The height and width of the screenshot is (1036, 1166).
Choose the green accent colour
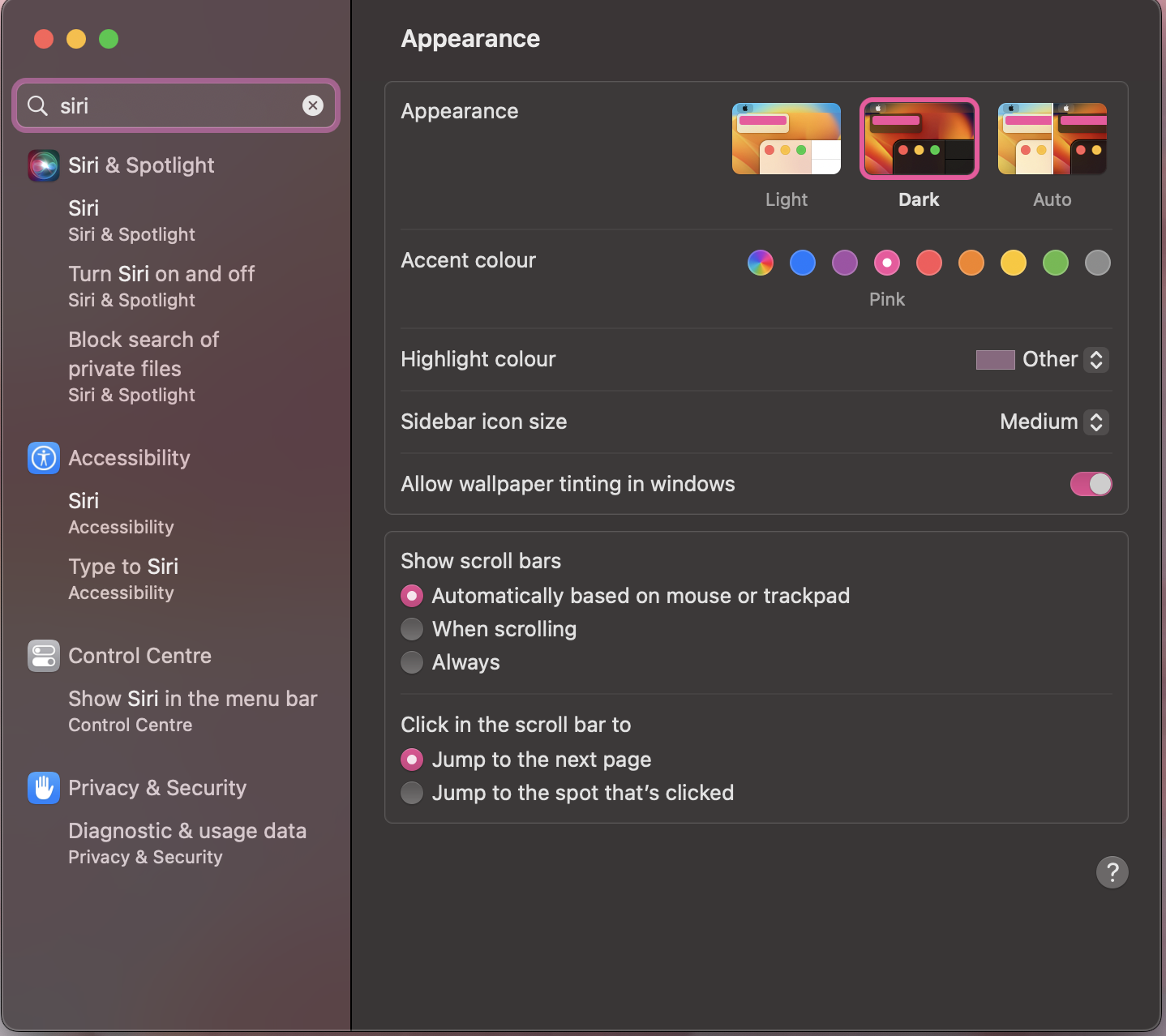point(1056,263)
